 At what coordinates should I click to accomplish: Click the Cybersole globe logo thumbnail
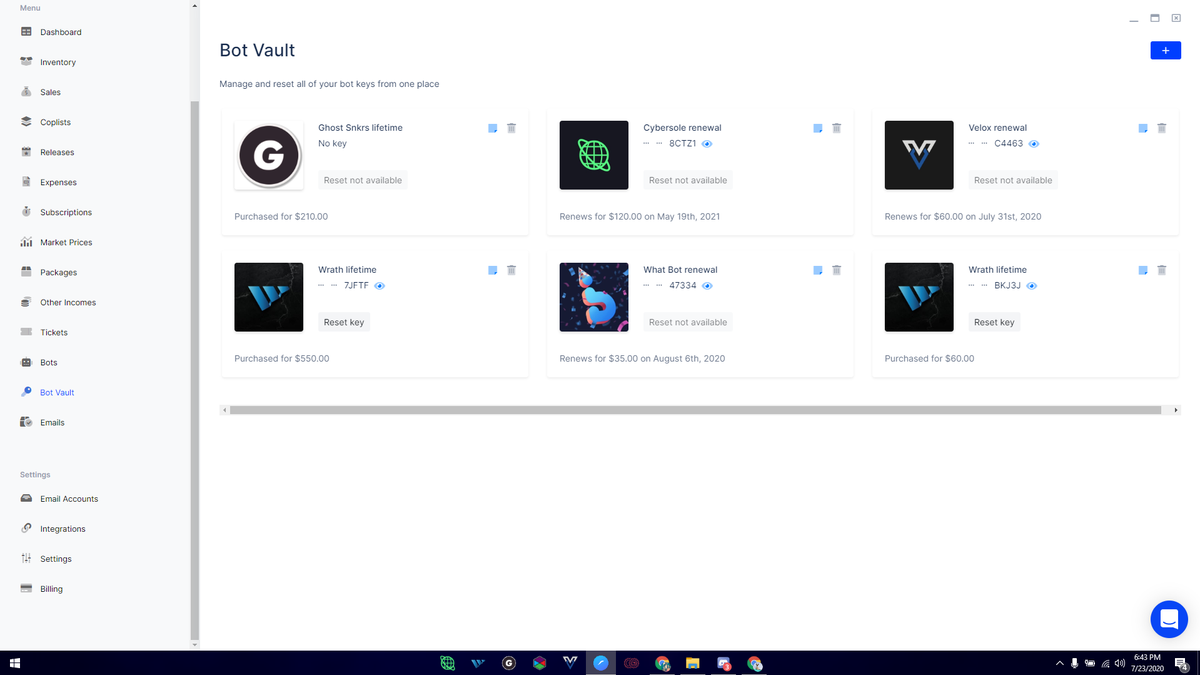[x=594, y=155]
